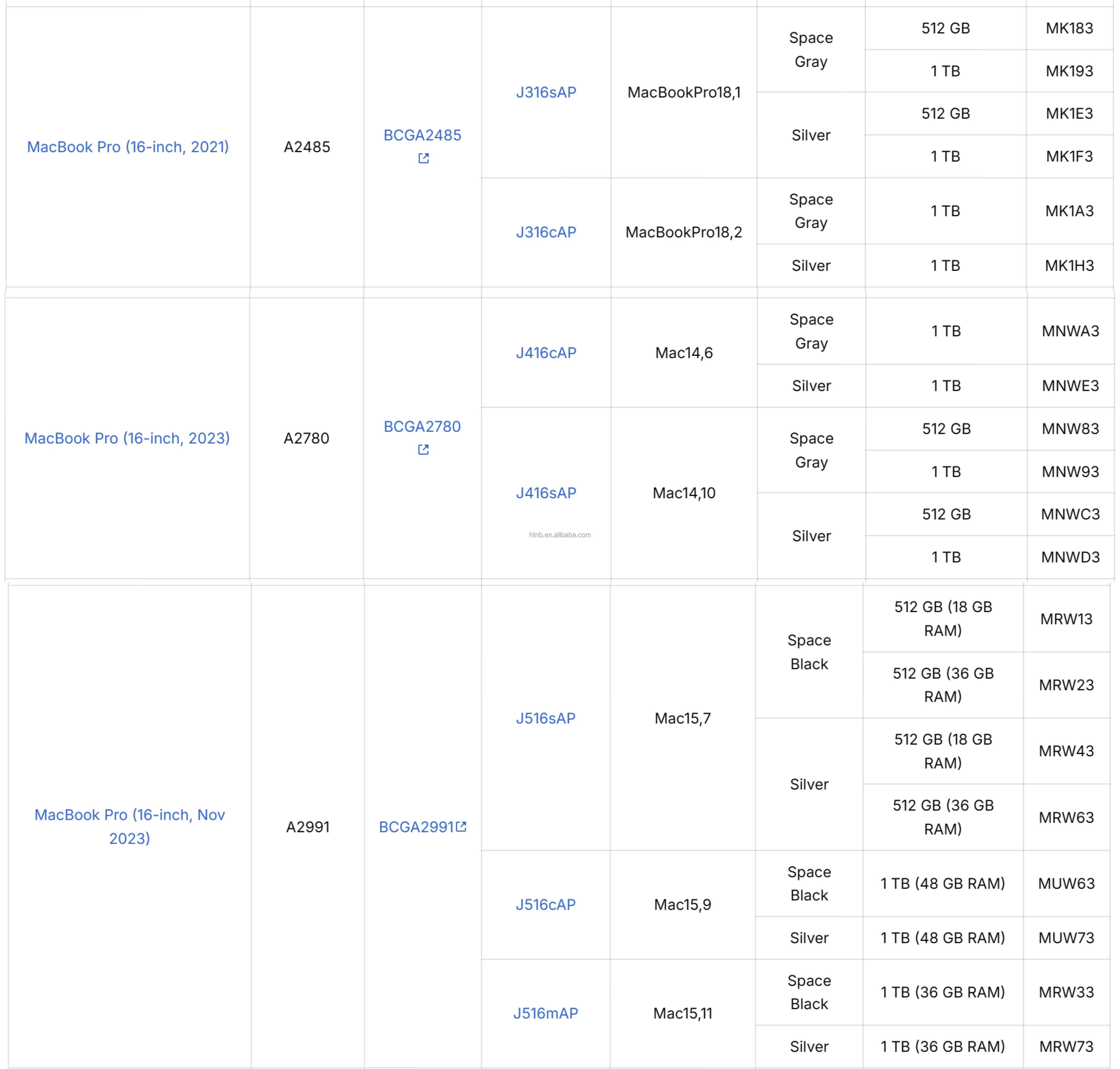Follow the BCGA2485 FCC link
The width and height of the screenshot is (1120, 1069).
pos(422,135)
